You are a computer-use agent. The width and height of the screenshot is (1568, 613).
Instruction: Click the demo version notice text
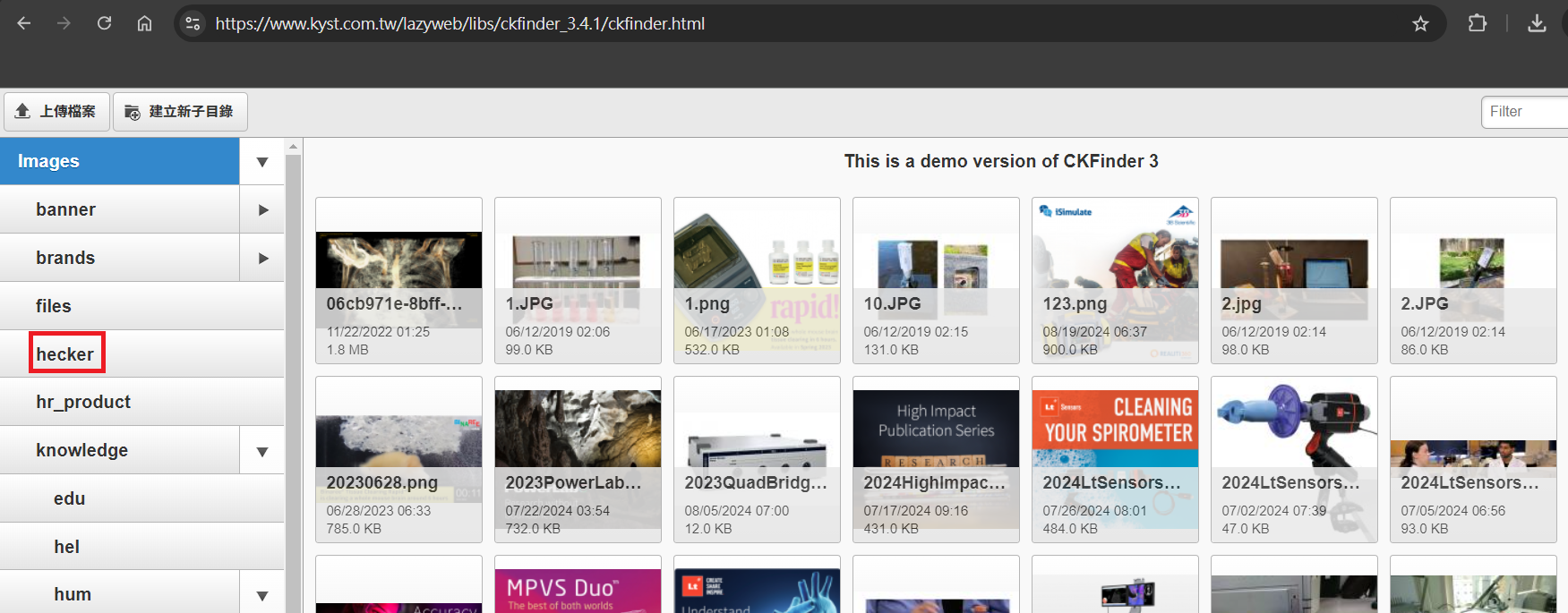tap(1001, 161)
